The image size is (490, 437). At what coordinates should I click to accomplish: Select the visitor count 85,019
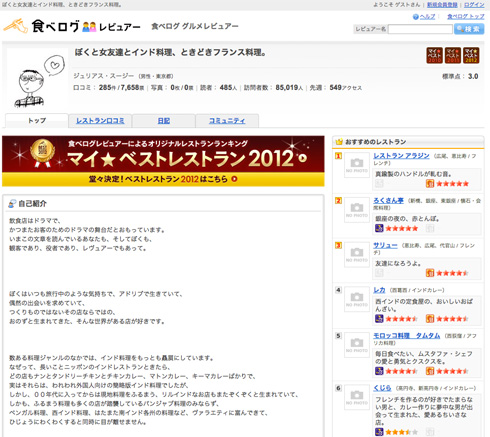(287, 88)
